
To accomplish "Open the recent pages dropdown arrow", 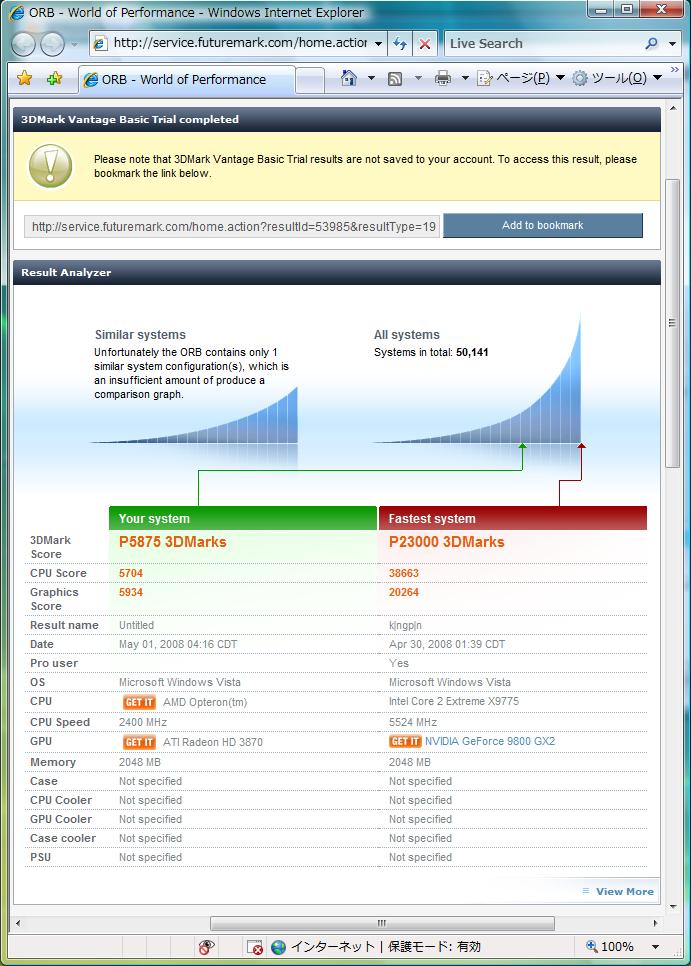I will (x=75, y=44).
